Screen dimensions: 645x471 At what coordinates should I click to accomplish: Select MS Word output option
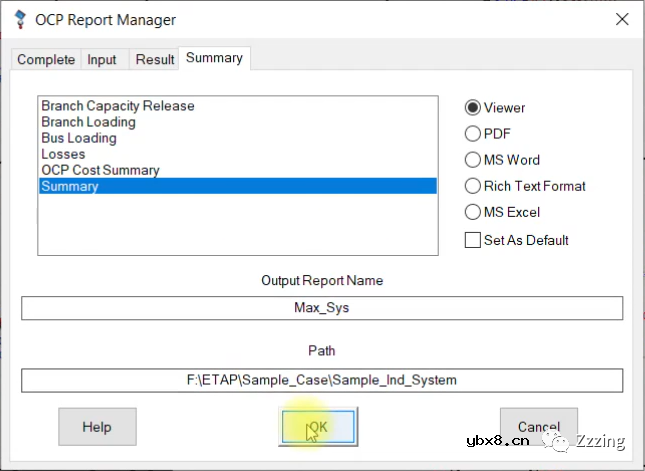pos(473,160)
